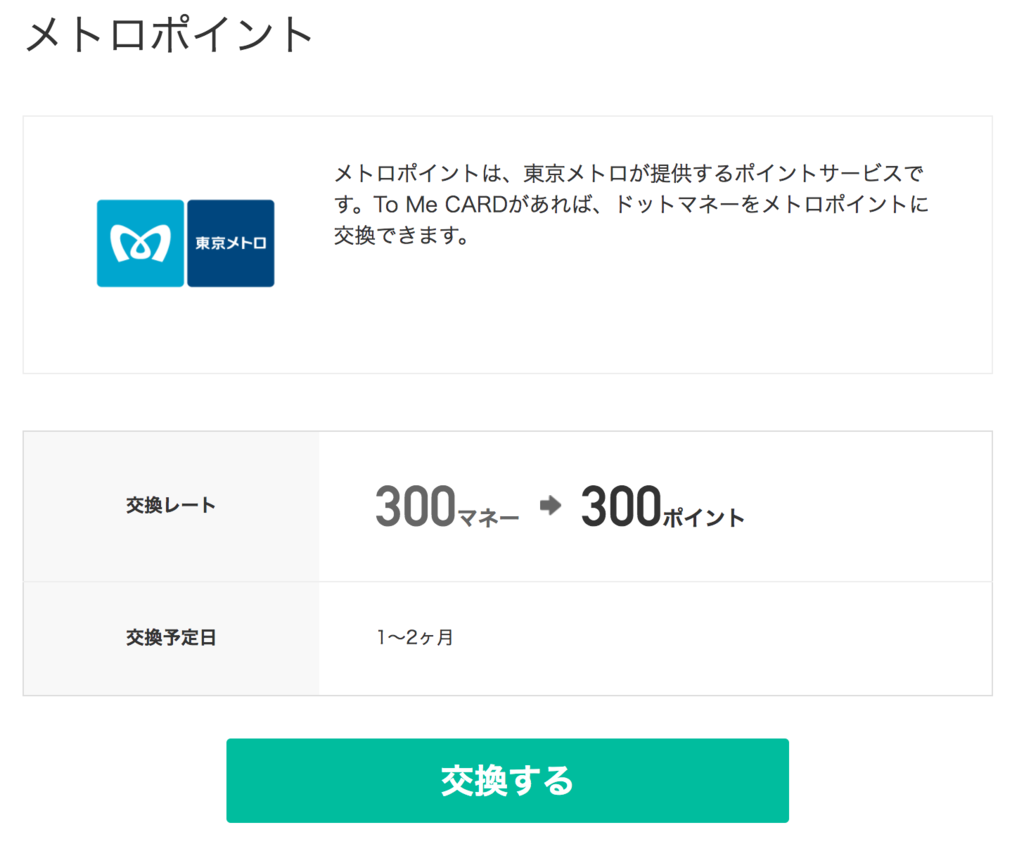Screen dimensions: 1024x844
Task: Click the 交換予定日 row label
Action: pyautogui.click(x=170, y=638)
